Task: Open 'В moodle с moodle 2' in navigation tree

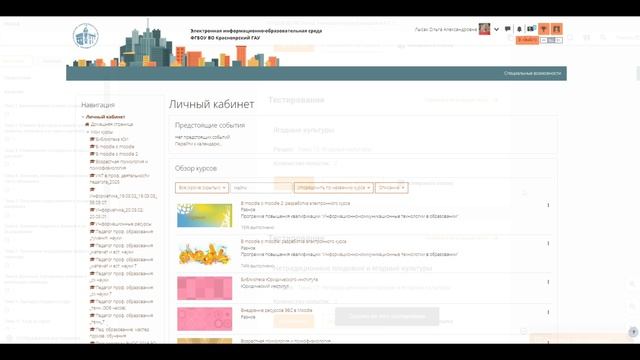Action: [117, 154]
